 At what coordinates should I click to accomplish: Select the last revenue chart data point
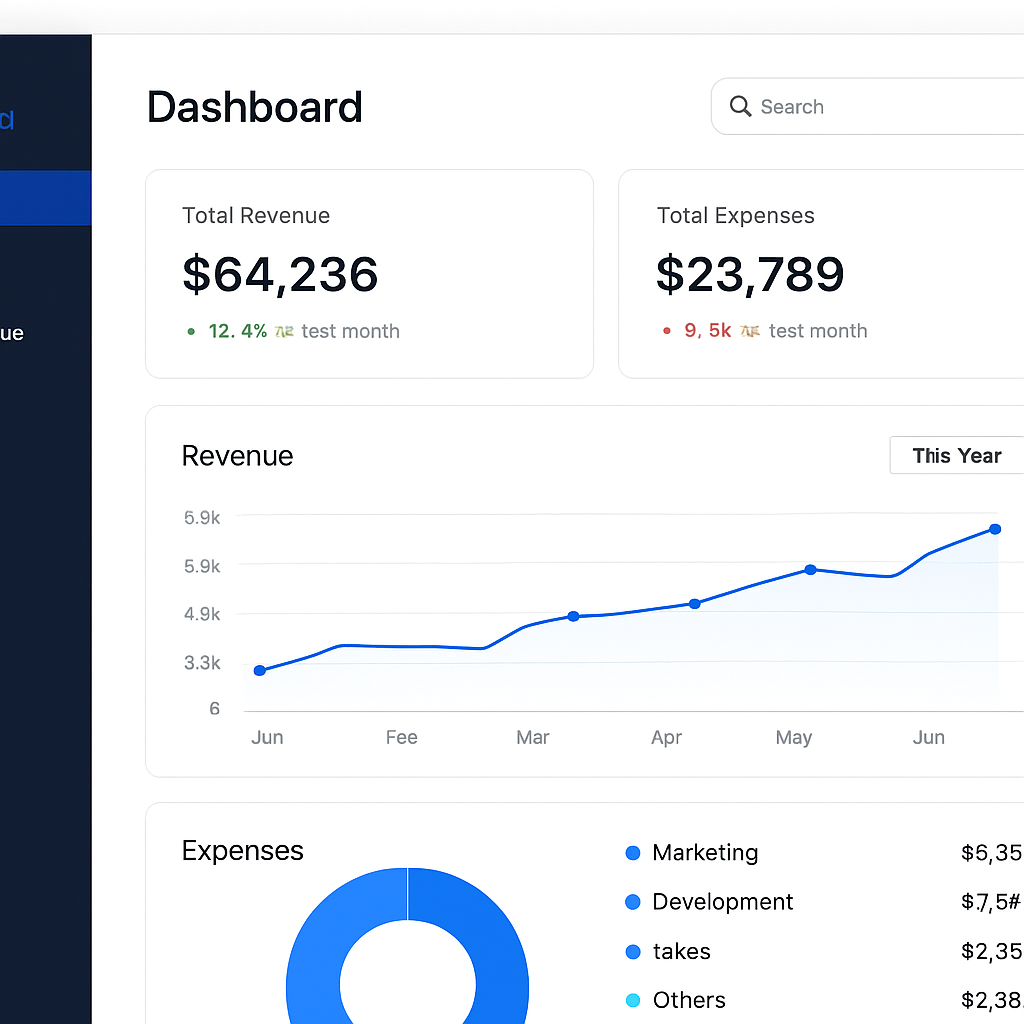tap(995, 529)
